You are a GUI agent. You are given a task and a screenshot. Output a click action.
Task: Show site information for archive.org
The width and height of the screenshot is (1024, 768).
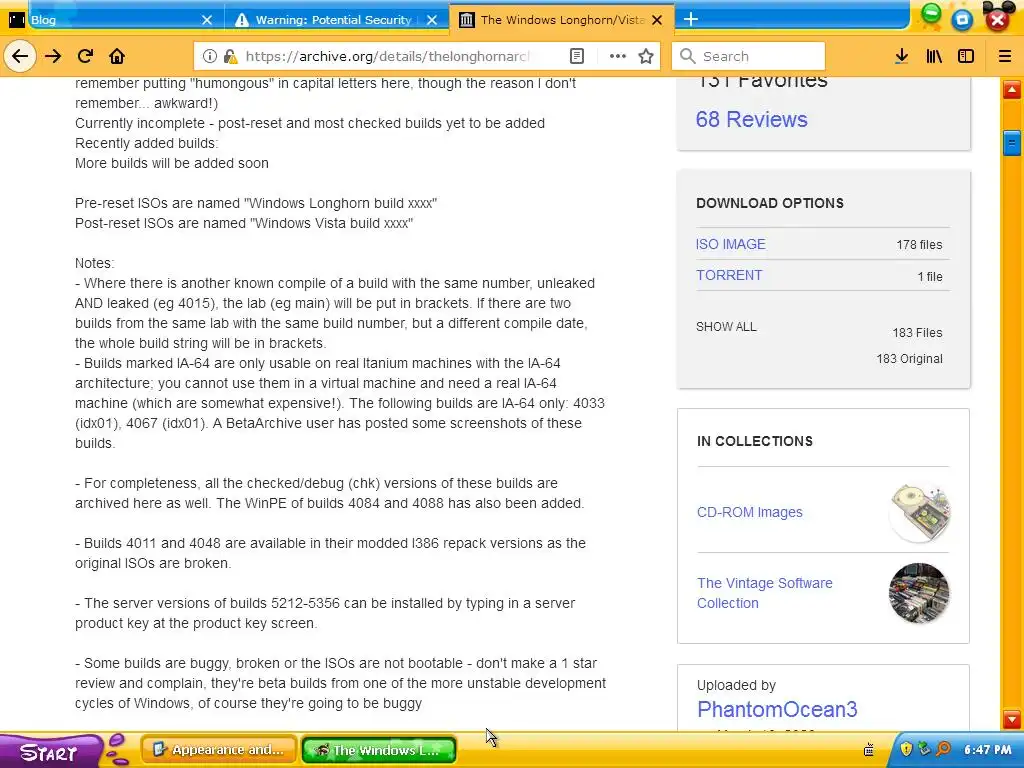point(209,56)
